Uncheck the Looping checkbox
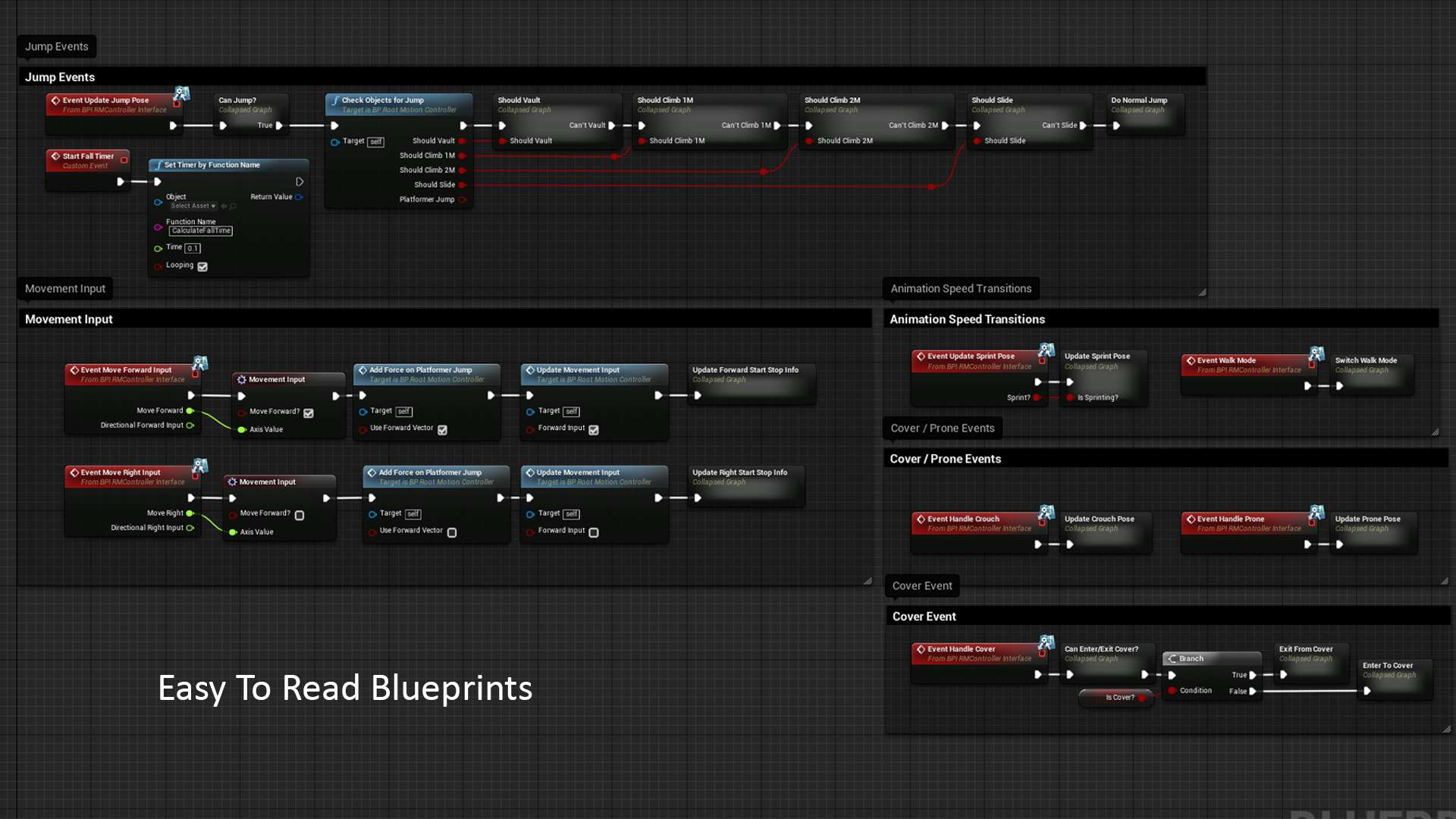The width and height of the screenshot is (1456, 819). click(x=202, y=266)
